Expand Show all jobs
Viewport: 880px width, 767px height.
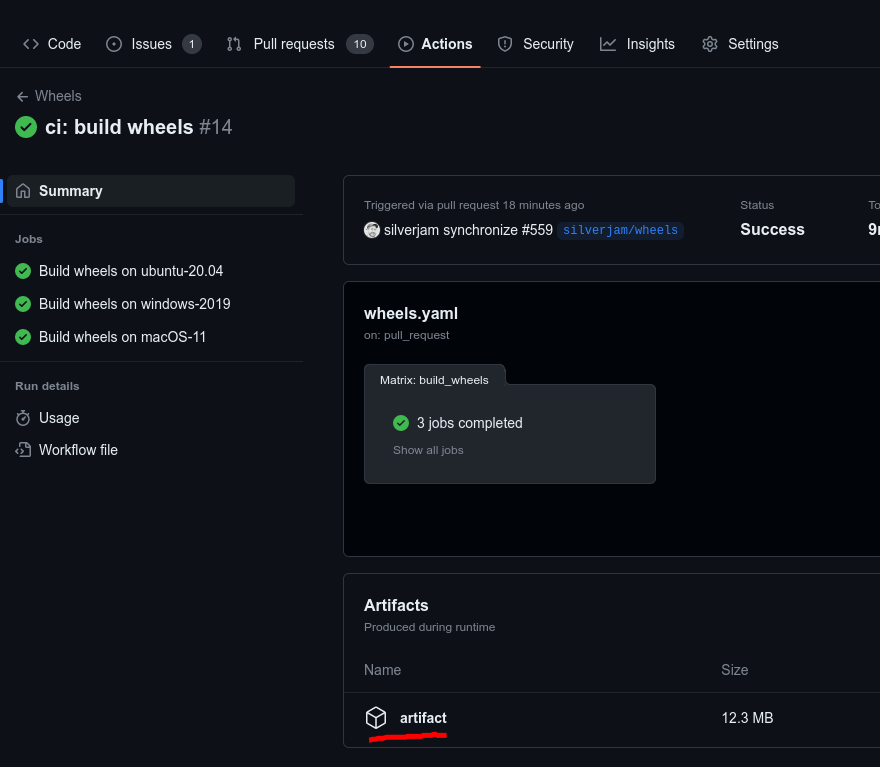(x=428, y=450)
